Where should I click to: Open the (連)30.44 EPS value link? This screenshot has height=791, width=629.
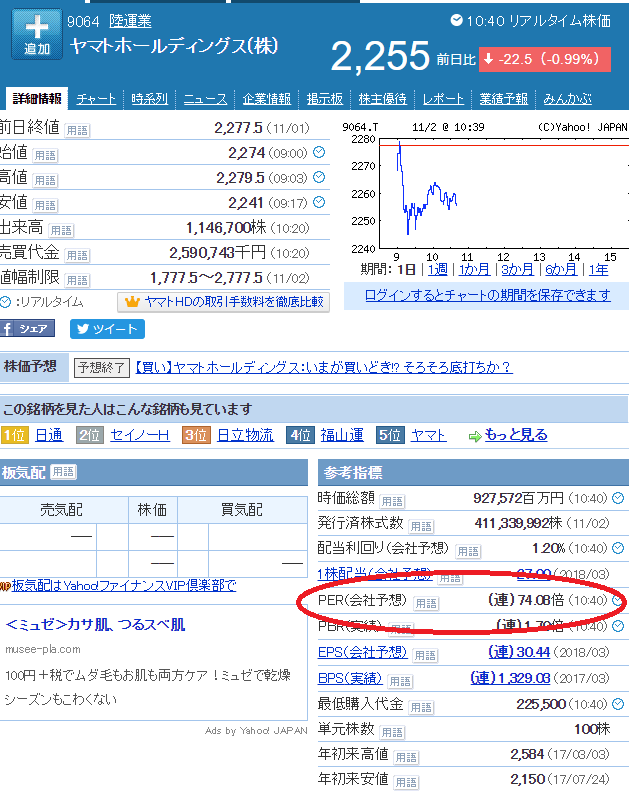point(519,652)
